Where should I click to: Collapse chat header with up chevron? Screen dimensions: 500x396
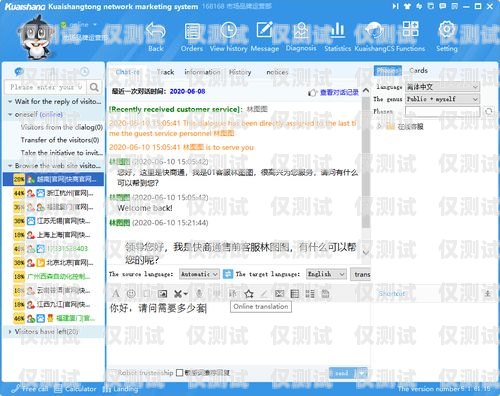[366, 90]
